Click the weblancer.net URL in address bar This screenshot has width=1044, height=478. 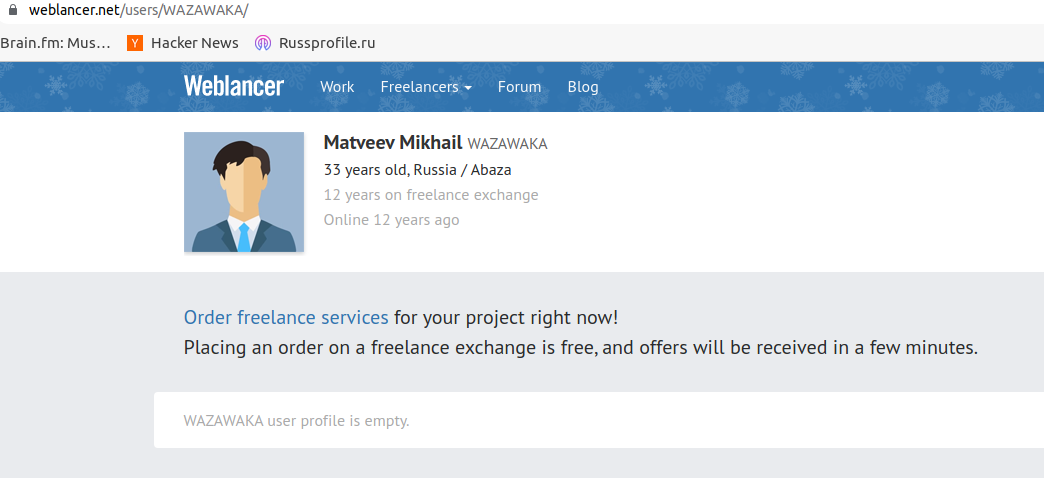[138, 11]
